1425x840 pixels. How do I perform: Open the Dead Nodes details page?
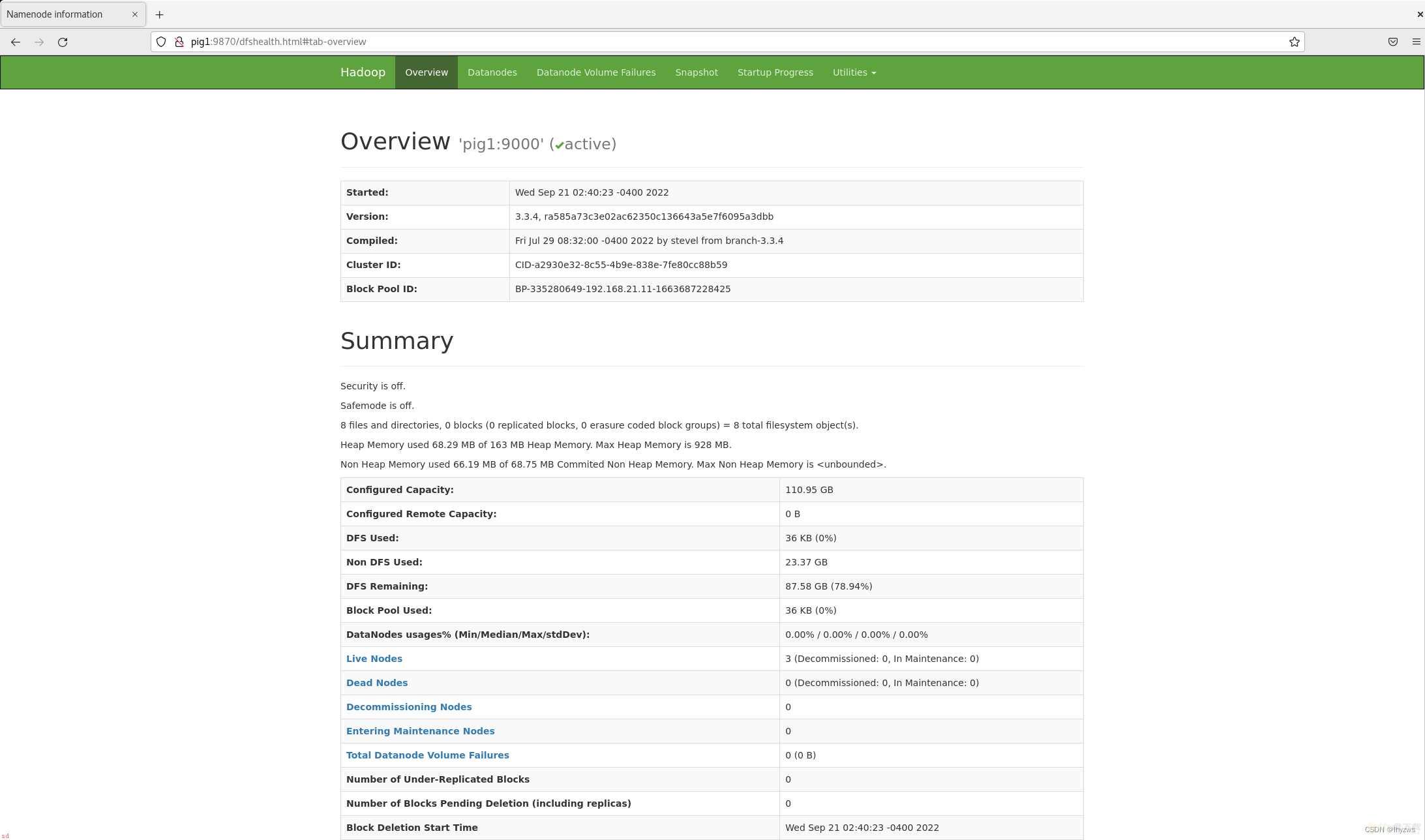tap(377, 682)
